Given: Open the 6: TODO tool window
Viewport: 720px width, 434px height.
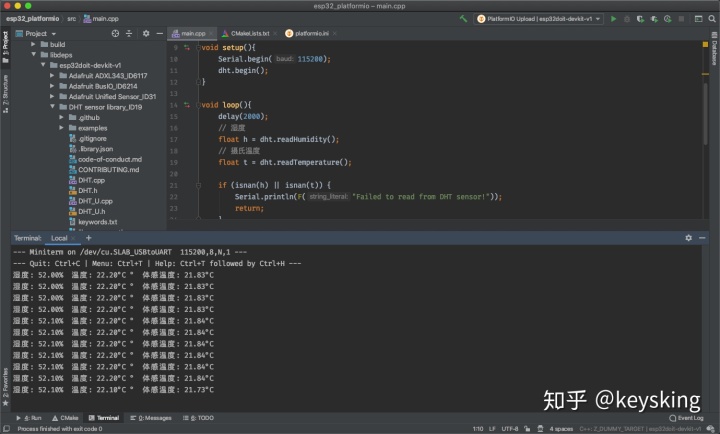Looking at the screenshot, I should tap(198, 418).
